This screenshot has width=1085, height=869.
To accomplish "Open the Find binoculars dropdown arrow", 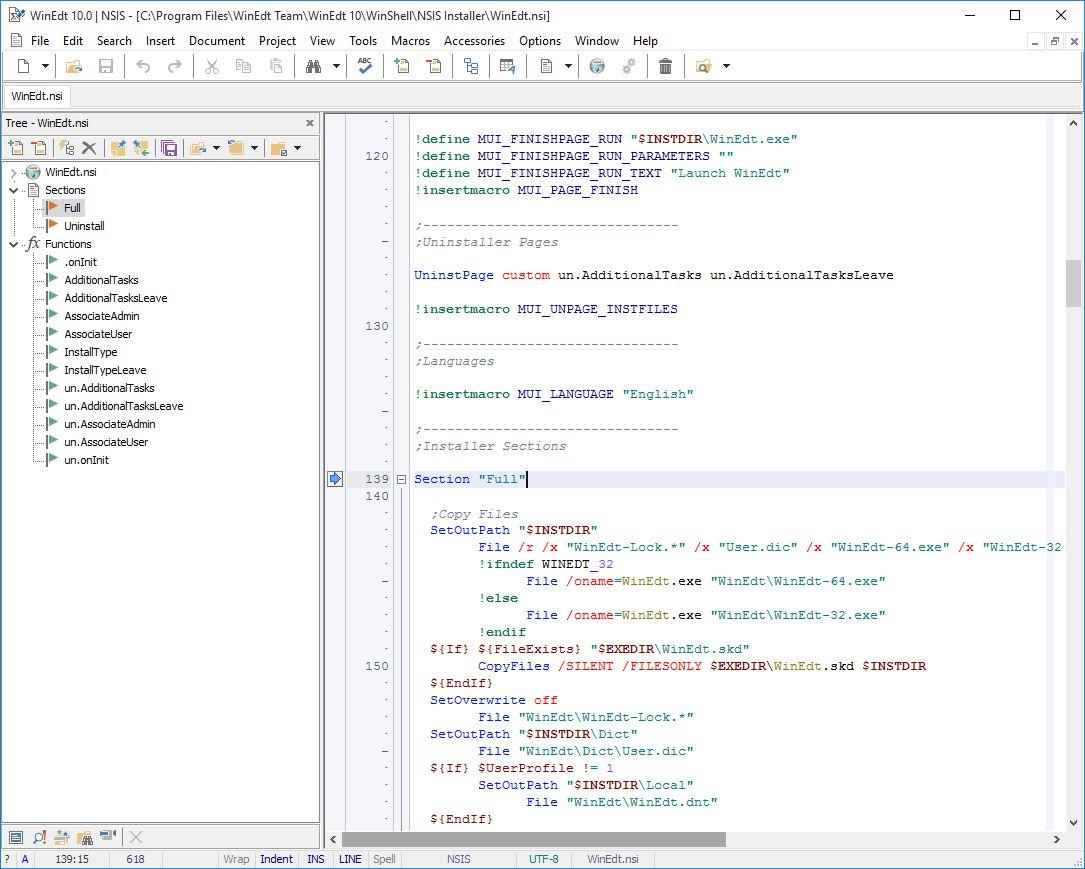I will [x=336, y=66].
